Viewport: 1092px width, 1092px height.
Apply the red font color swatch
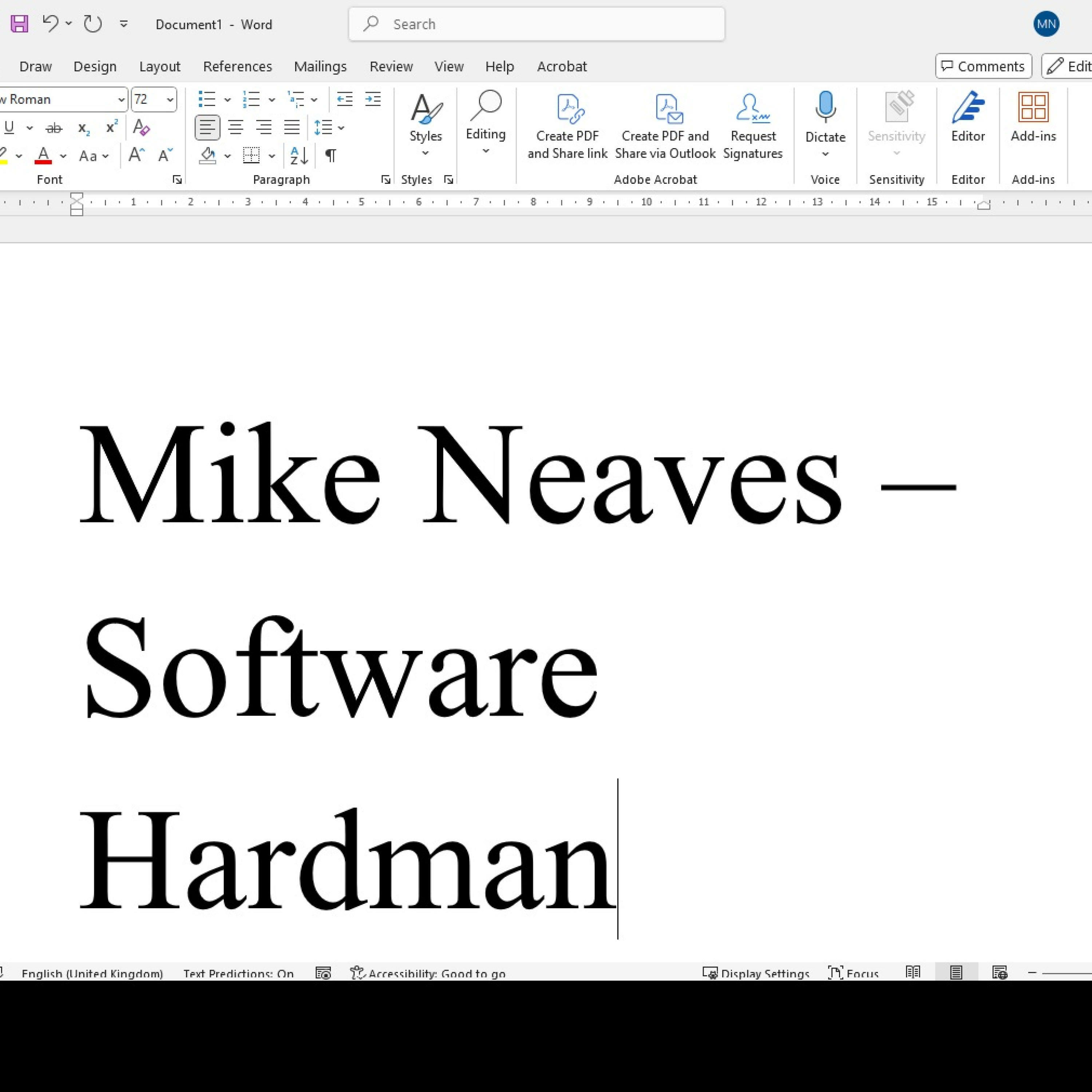[44, 155]
